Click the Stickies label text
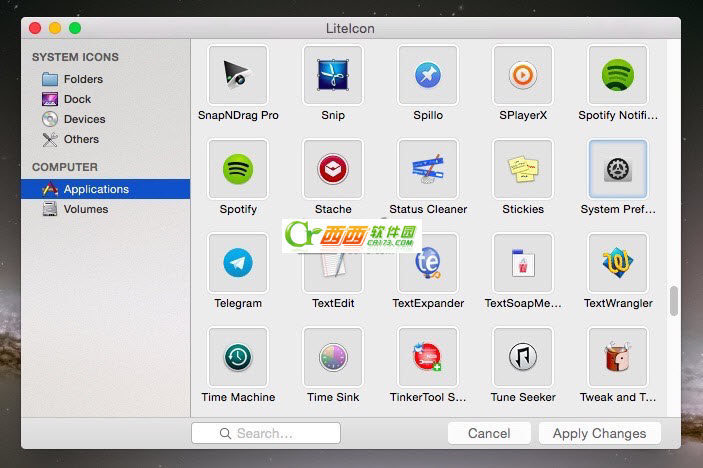Image resolution: width=703 pixels, height=468 pixels. click(x=523, y=209)
